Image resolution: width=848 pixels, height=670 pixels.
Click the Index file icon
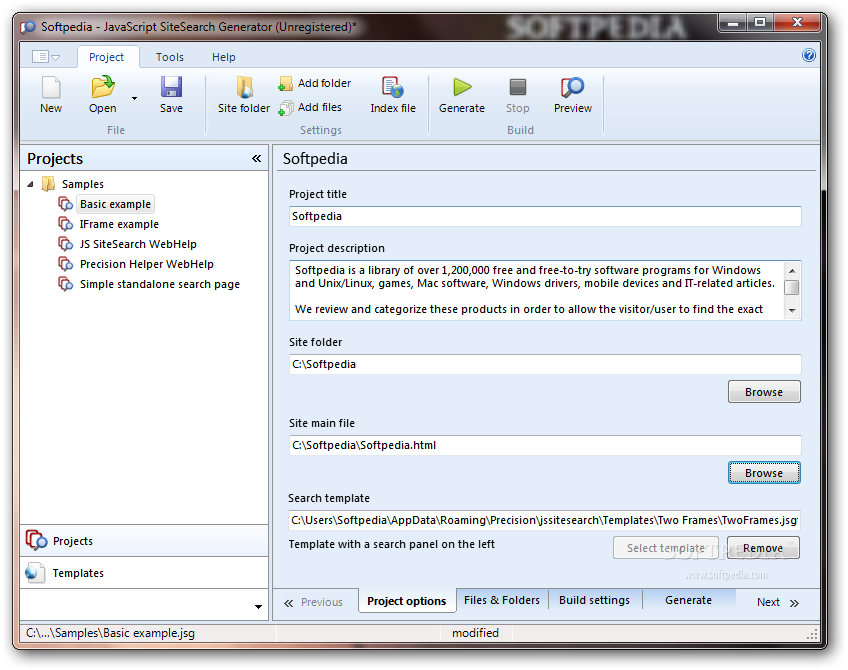[393, 87]
